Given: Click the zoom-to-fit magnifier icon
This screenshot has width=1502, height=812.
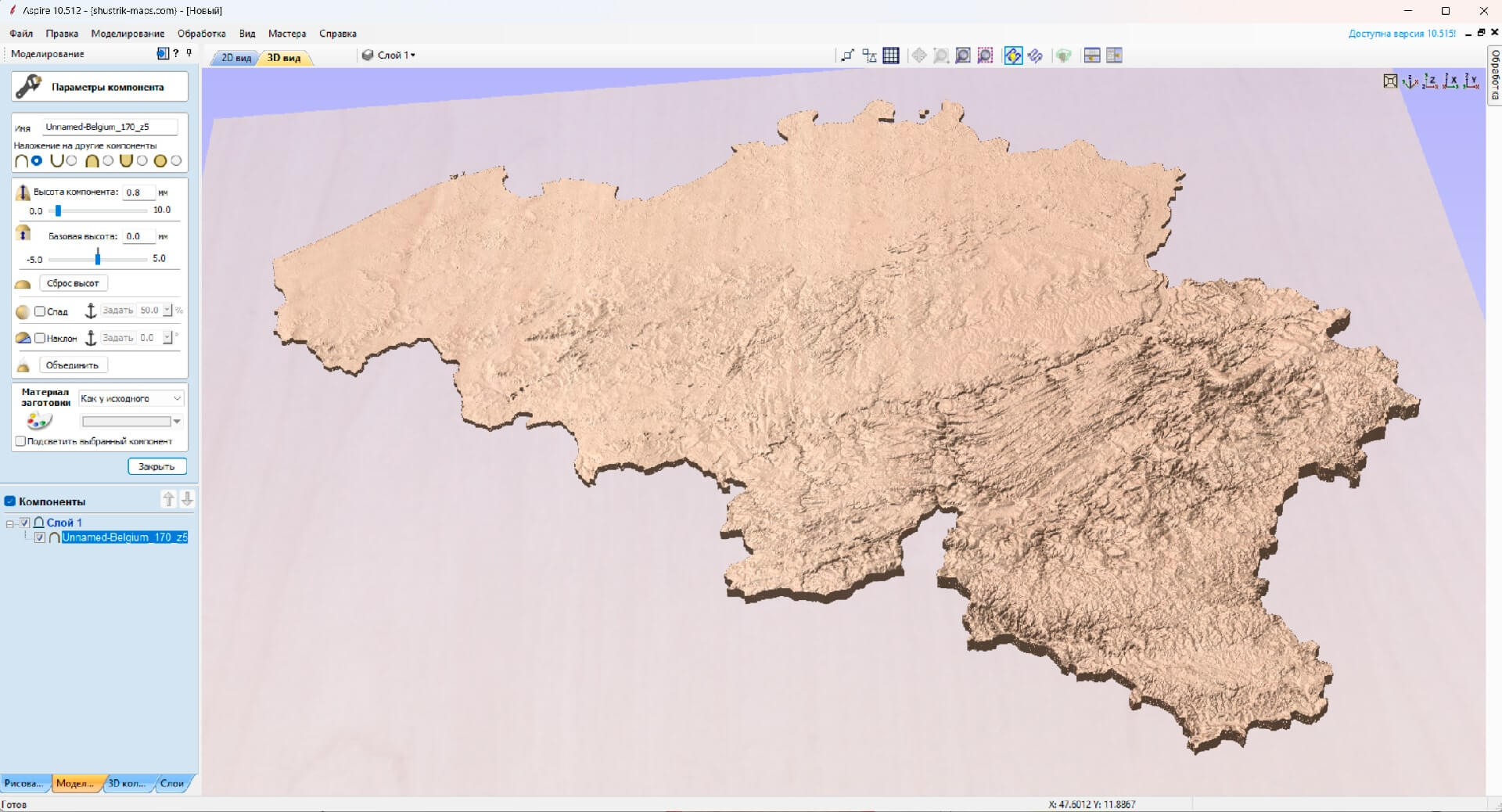Looking at the screenshot, I should (x=963, y=56).
